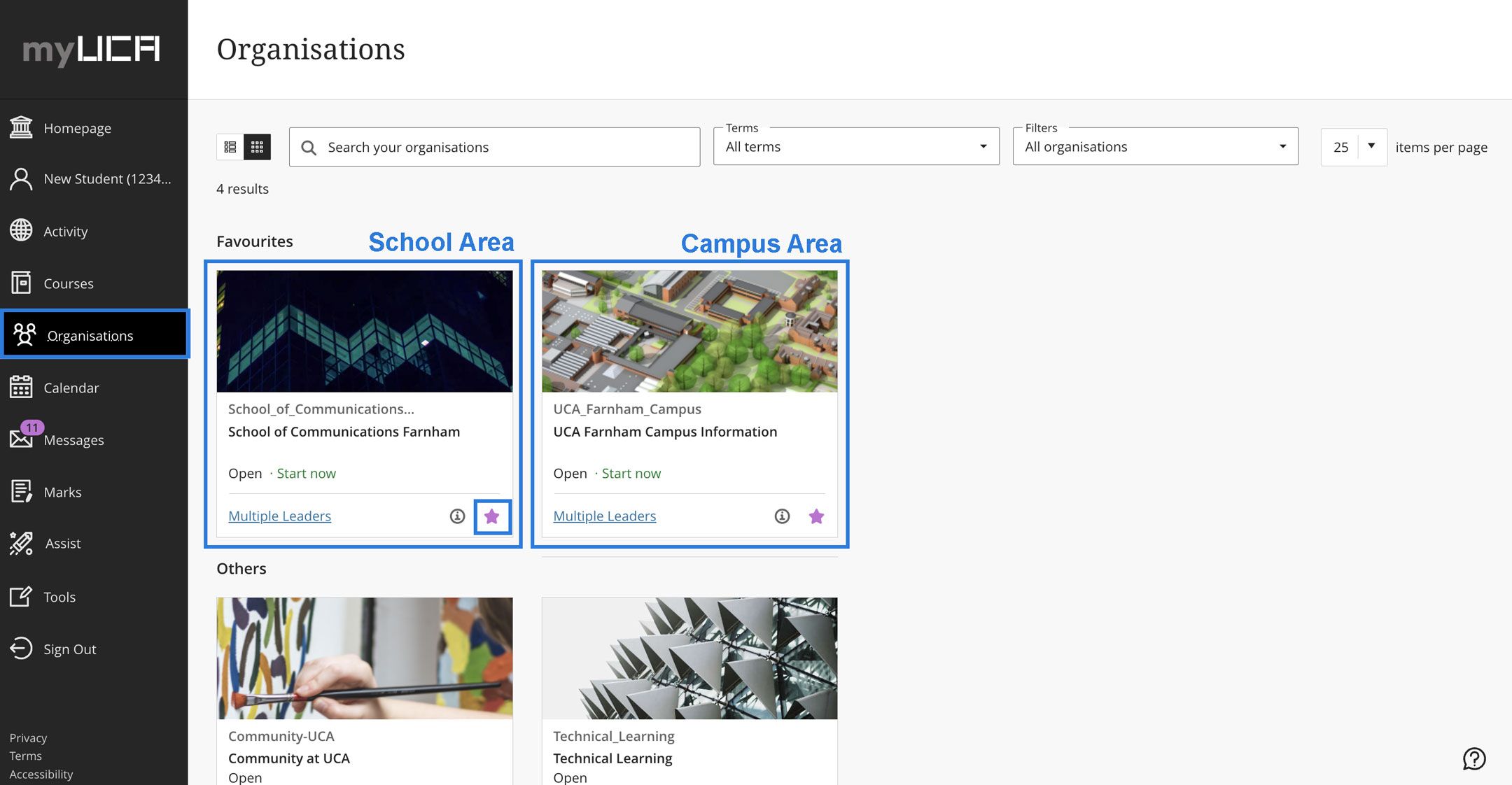1512x785 pixels.
Task: Select the Assist sidebar icon
Action: click(x=62, y=544)
